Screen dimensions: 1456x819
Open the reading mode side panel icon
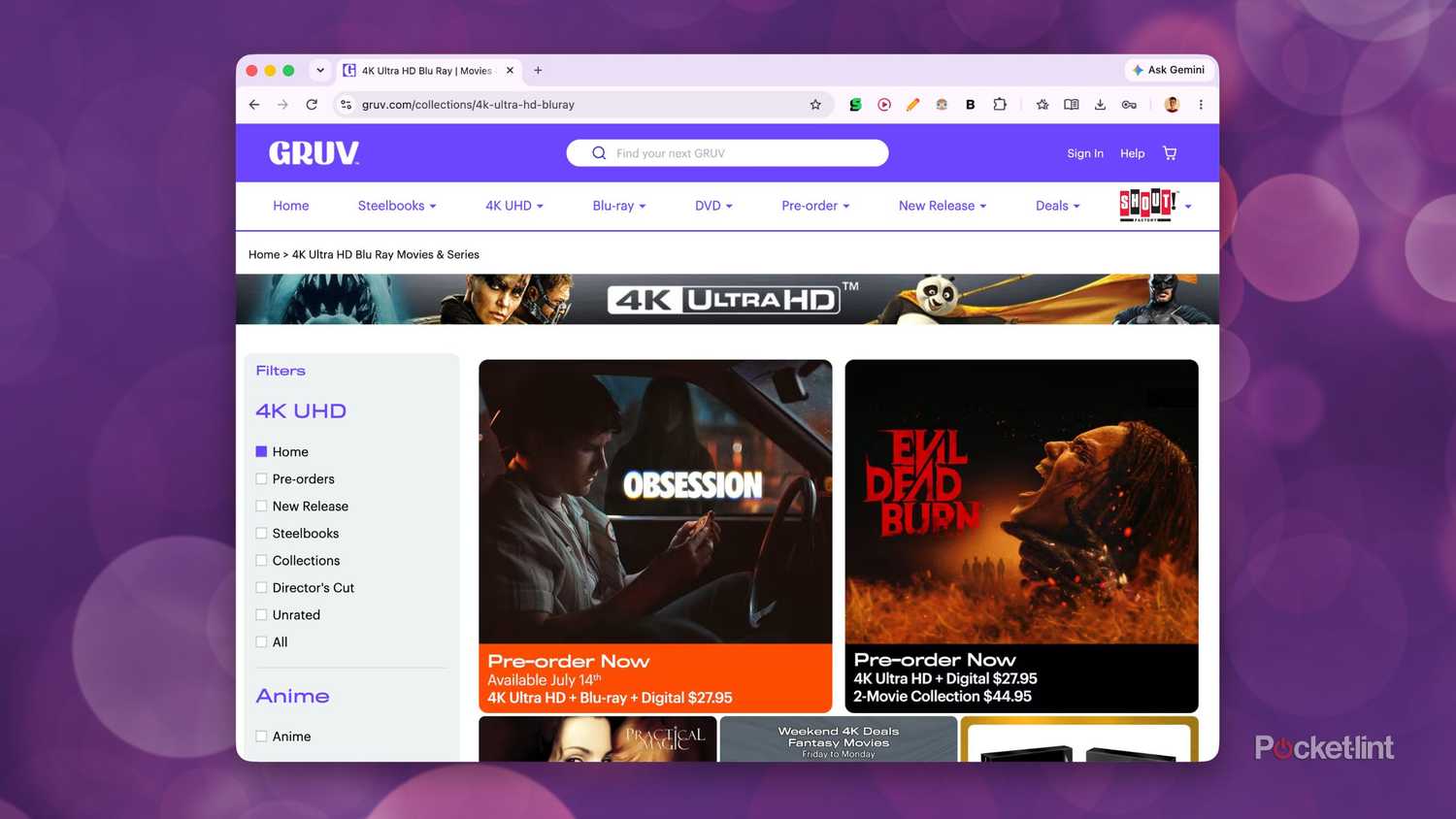1072,105
